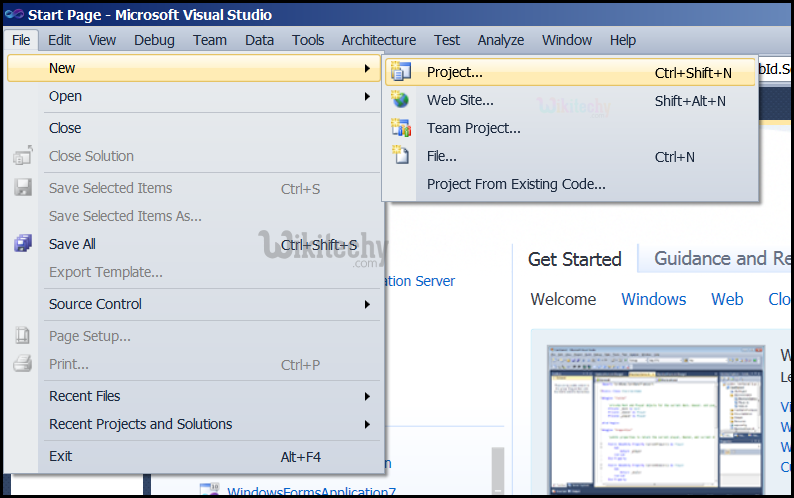The width and height of the screenshot is (794, 498).
Task: Click the recent projects vertical scrollbar
Action: (x=498, y=471)
